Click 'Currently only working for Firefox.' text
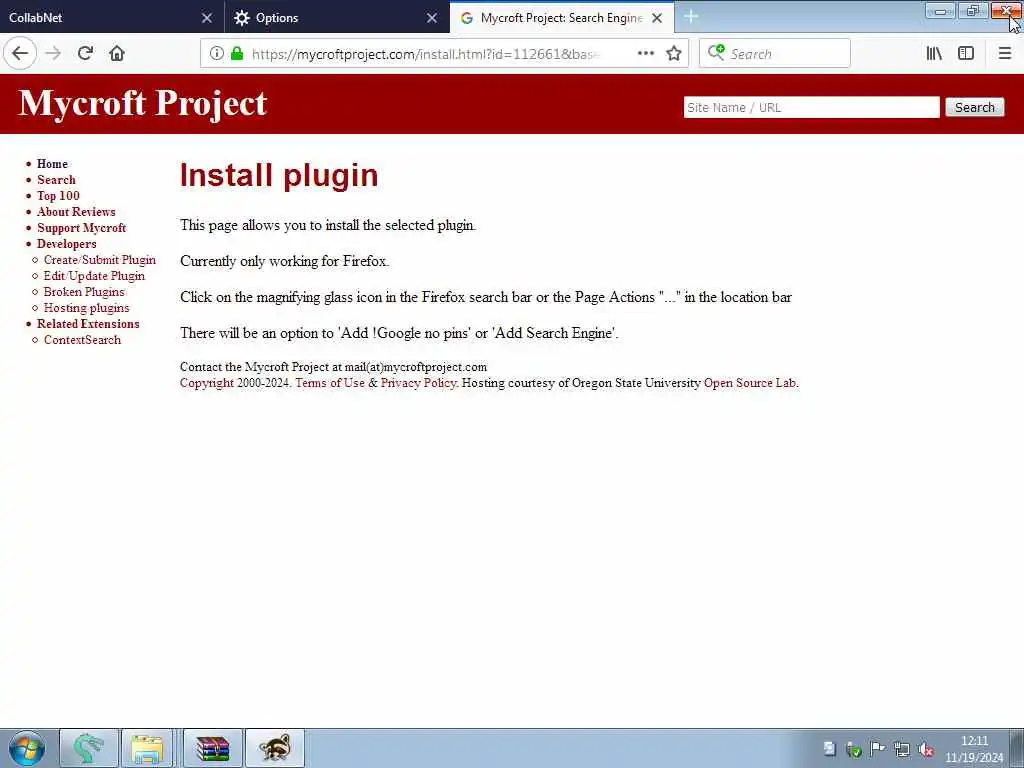The image size is (1024, 768). (284, 261)
